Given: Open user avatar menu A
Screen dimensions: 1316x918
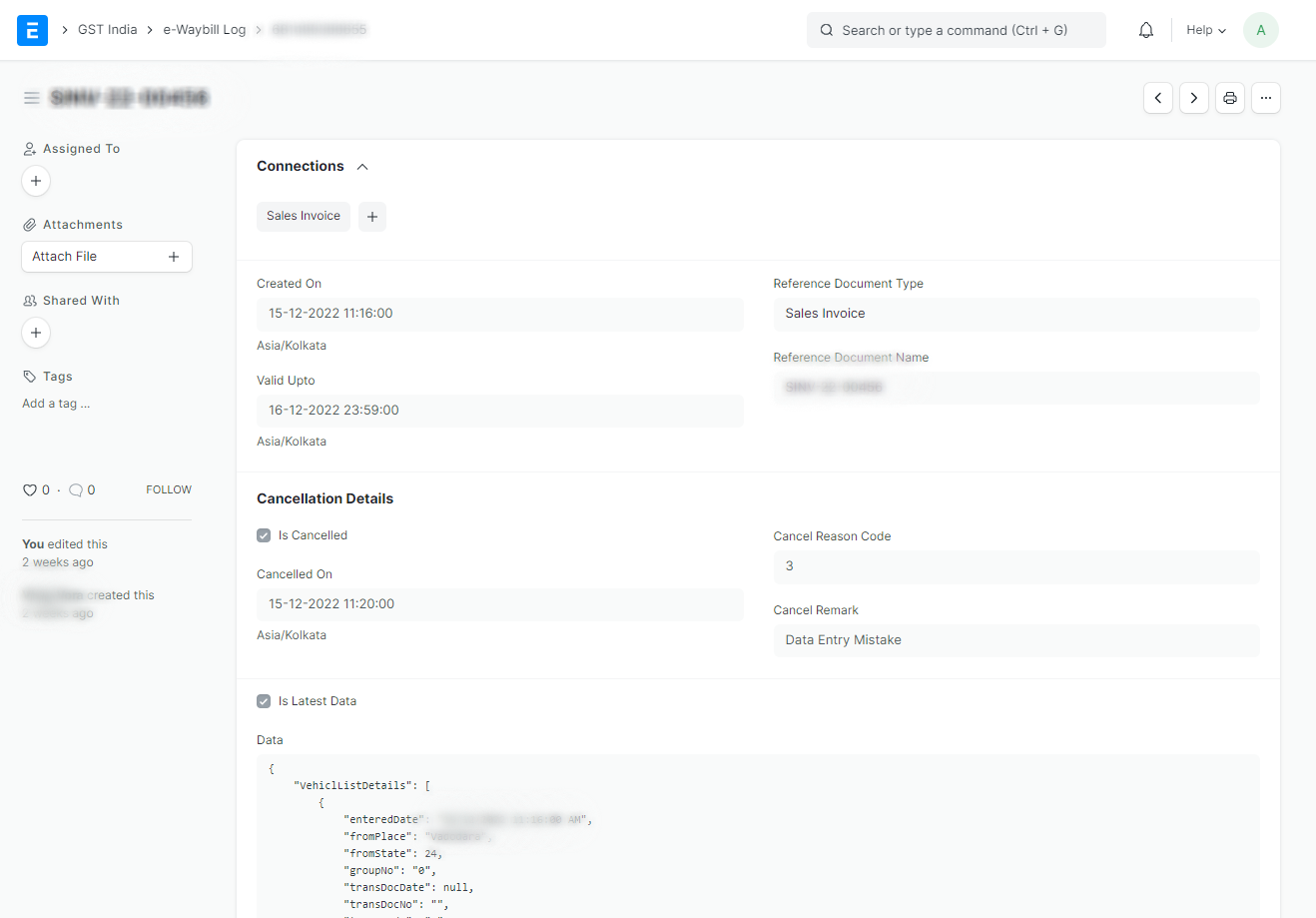Looking at the screenshot, I should 1261,30.
